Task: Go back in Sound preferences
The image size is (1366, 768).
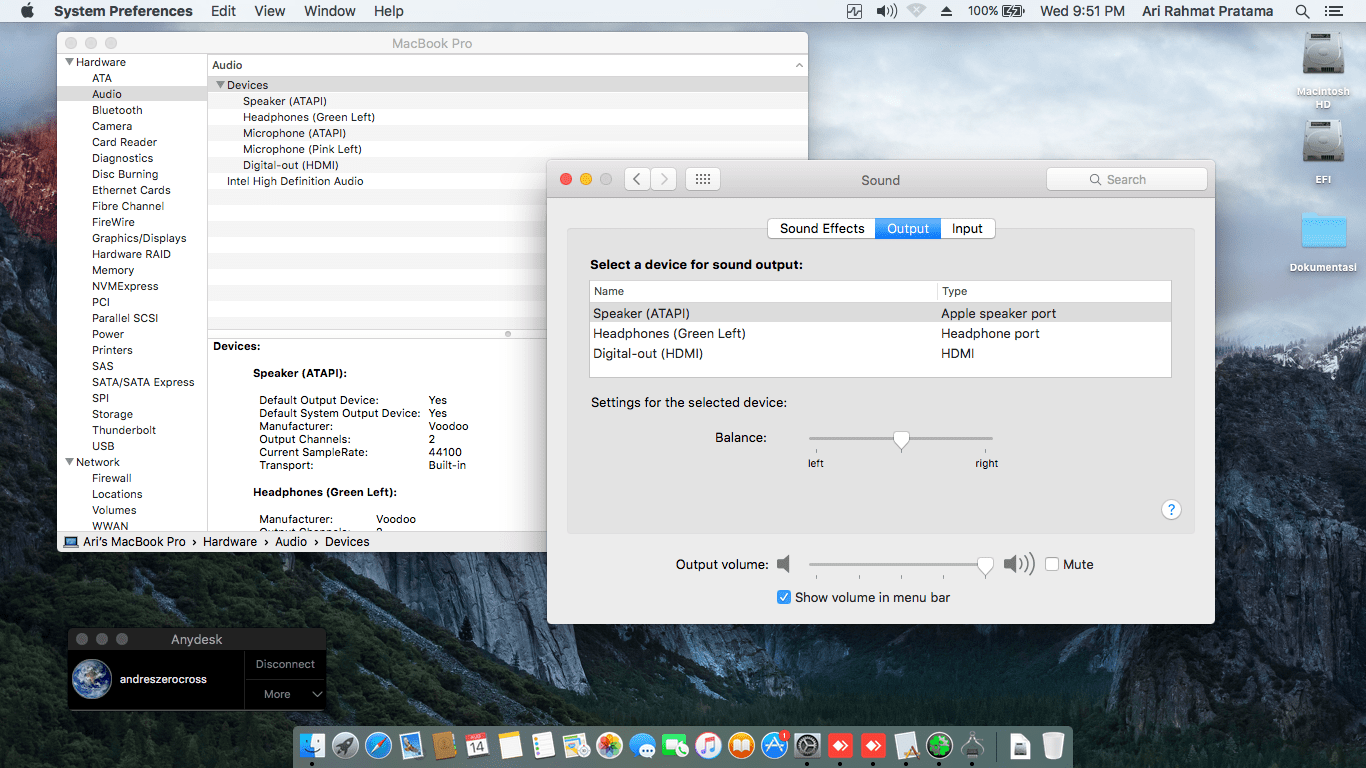Action: tap(638, 179)
